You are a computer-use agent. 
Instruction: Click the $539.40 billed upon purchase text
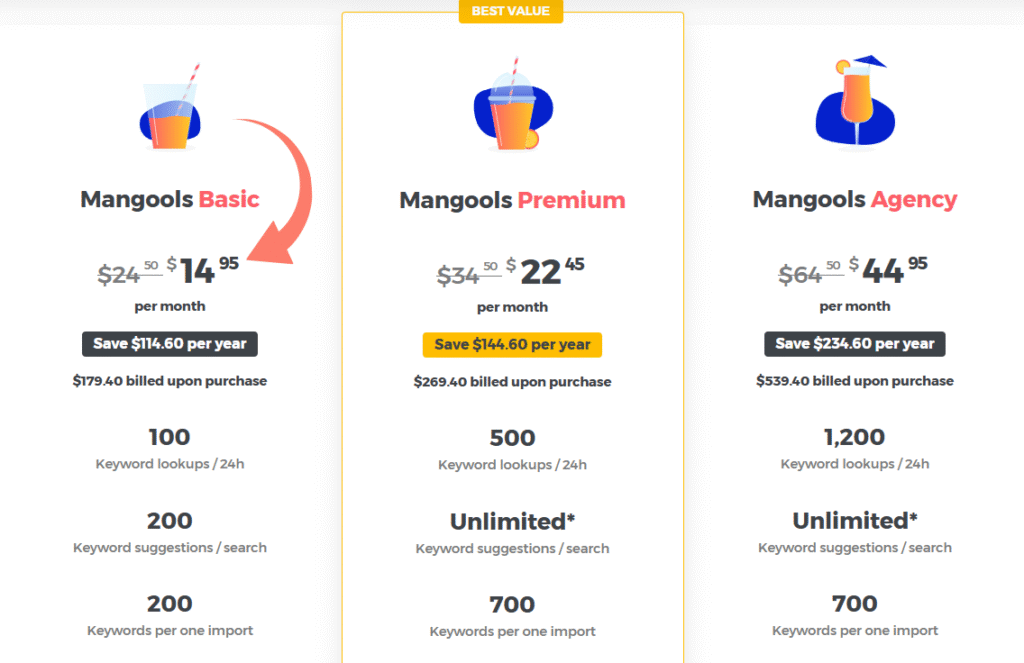tap(855, 381)
